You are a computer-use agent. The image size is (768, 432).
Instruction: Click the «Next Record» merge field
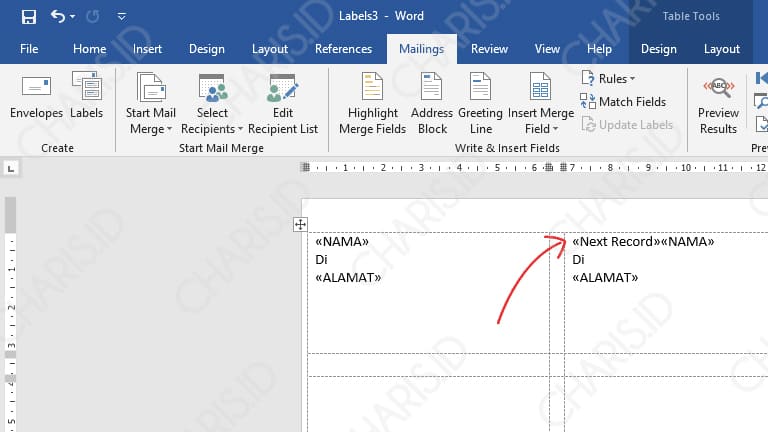click(x=616, y=241)
